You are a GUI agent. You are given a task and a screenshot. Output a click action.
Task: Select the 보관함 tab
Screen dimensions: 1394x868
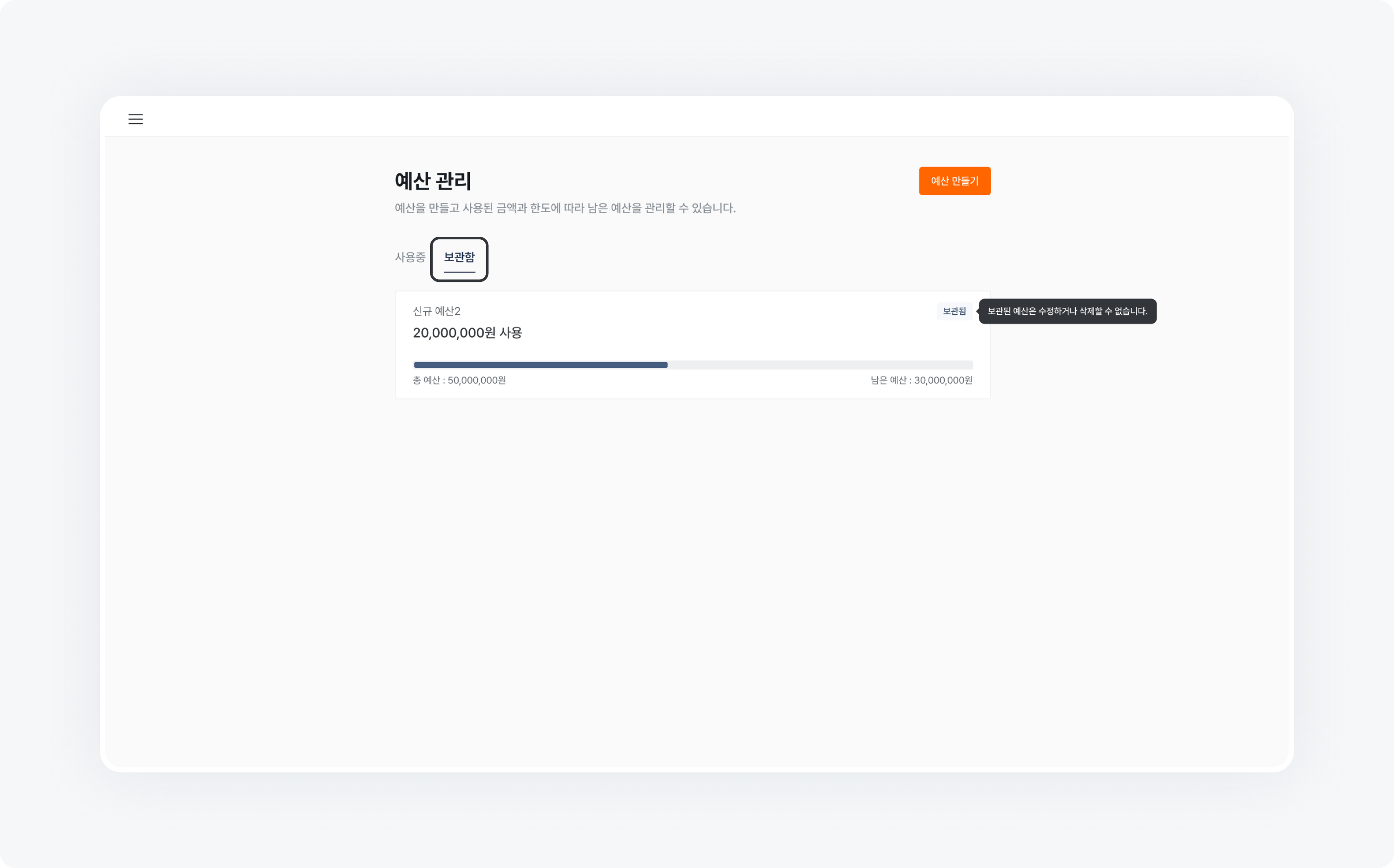click(459, 258)
